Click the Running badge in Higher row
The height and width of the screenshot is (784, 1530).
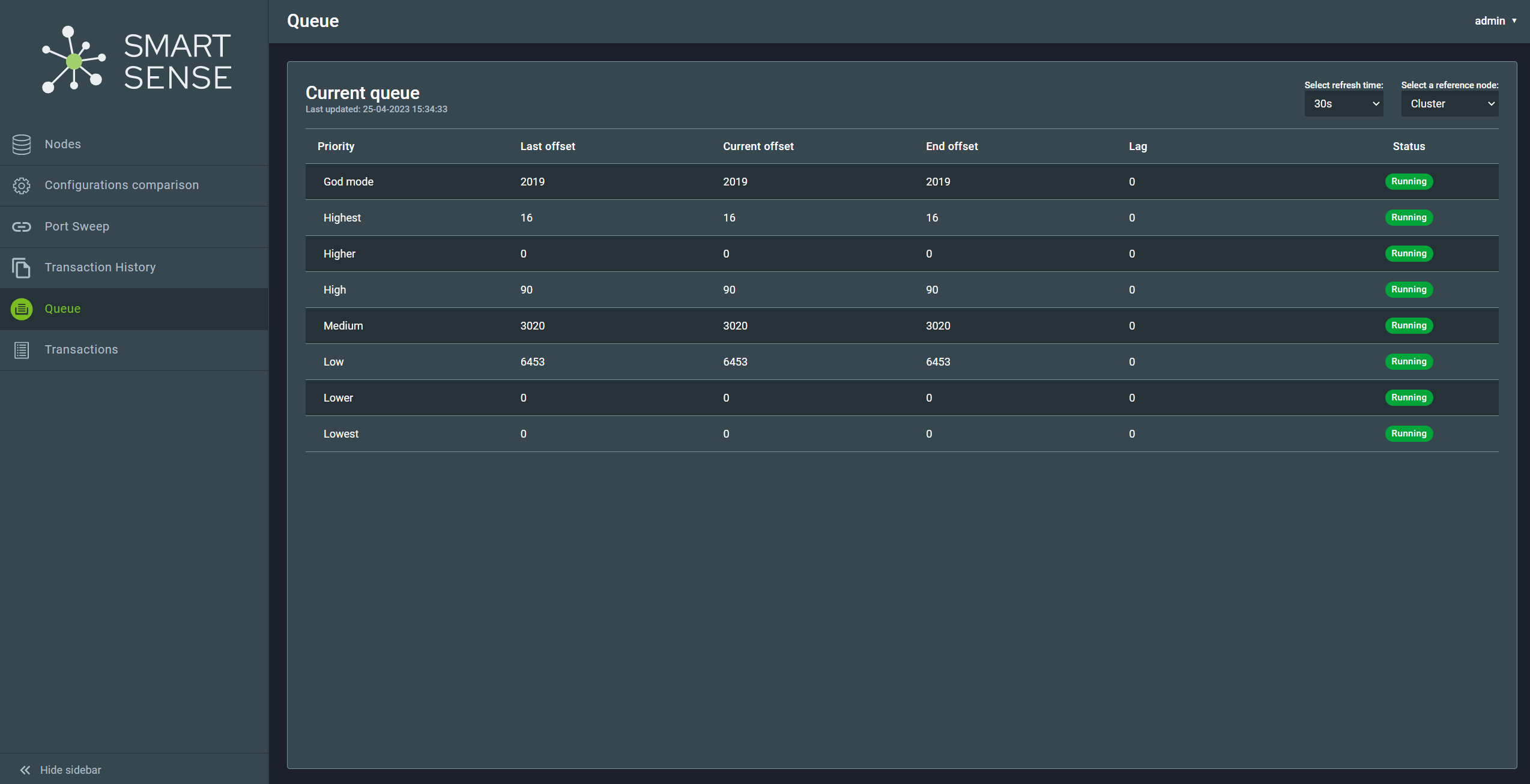coord(1409,254)
